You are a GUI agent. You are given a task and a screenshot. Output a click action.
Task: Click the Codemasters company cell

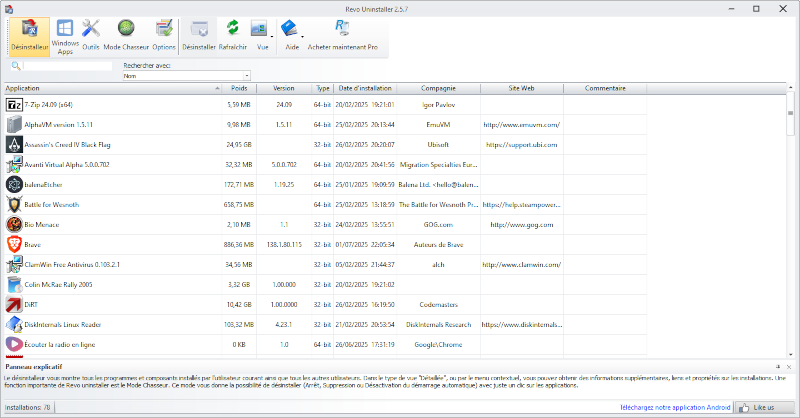coord(438,305)
